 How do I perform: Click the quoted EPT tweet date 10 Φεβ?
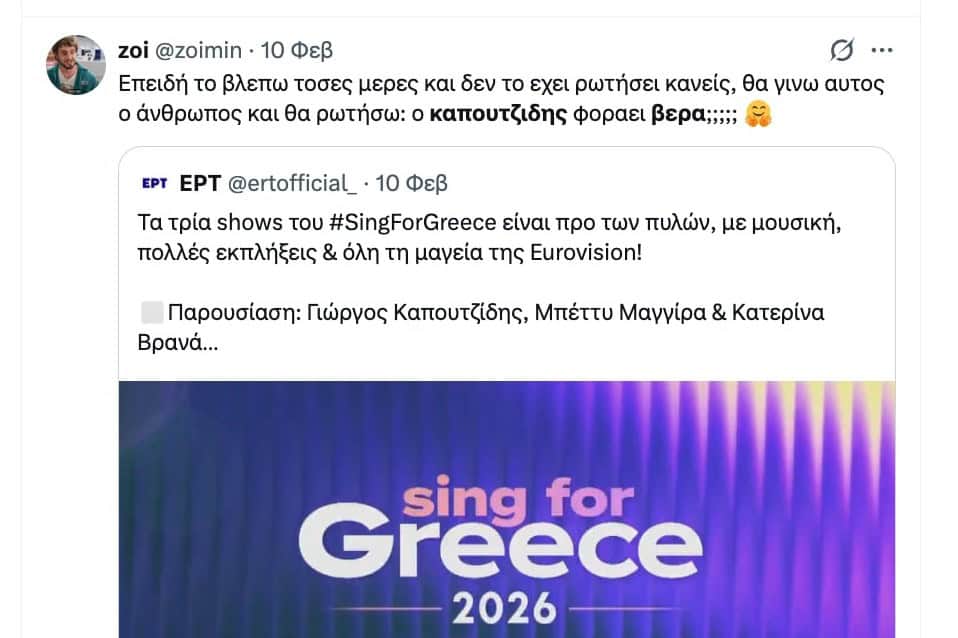pyautogui.click(x=411, y=183)
